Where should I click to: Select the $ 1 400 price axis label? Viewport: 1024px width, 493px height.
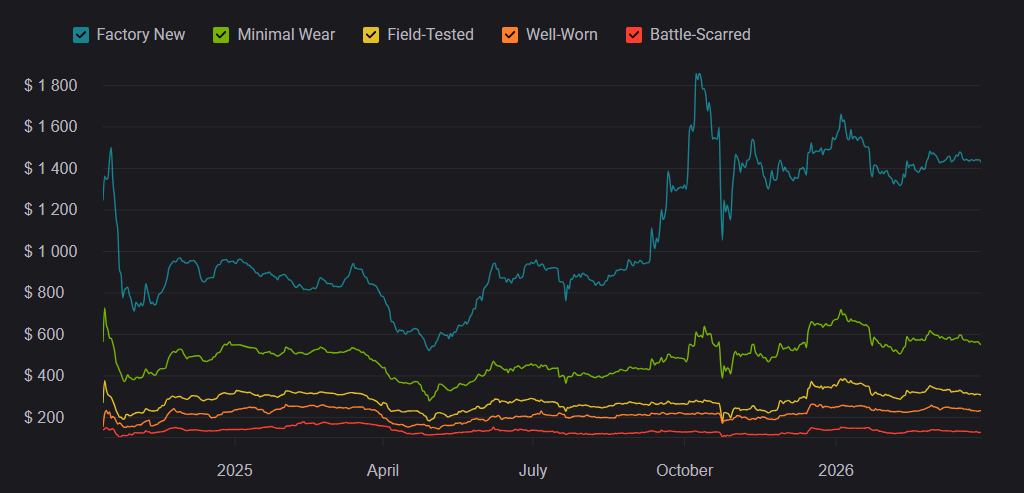point(51,168)
